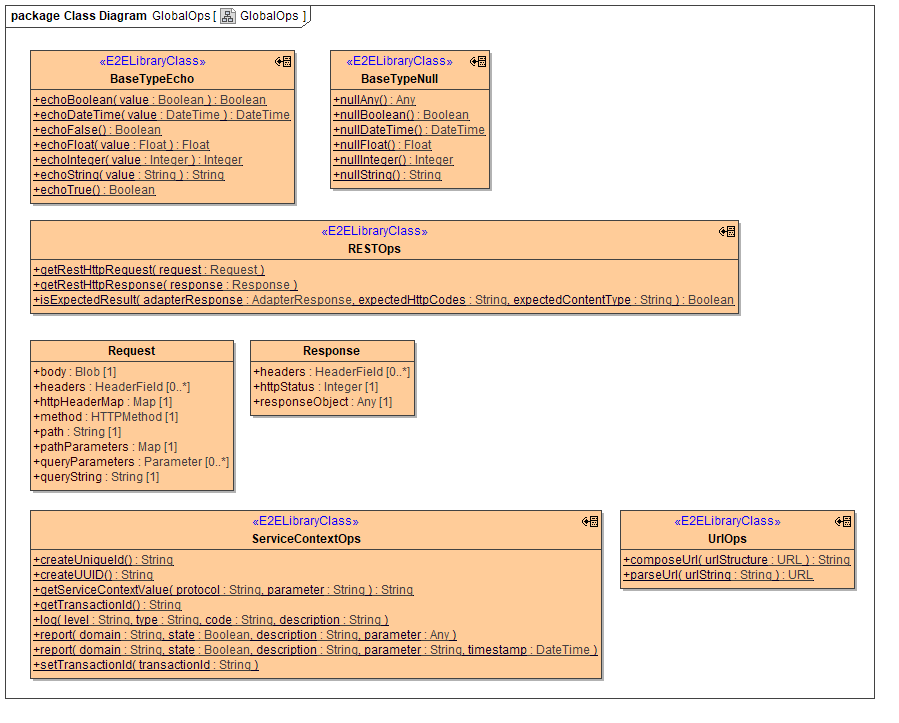Click the package Class Diagram header label
Viewport: 899px width, 723px height.
click(x=78, y=16)
